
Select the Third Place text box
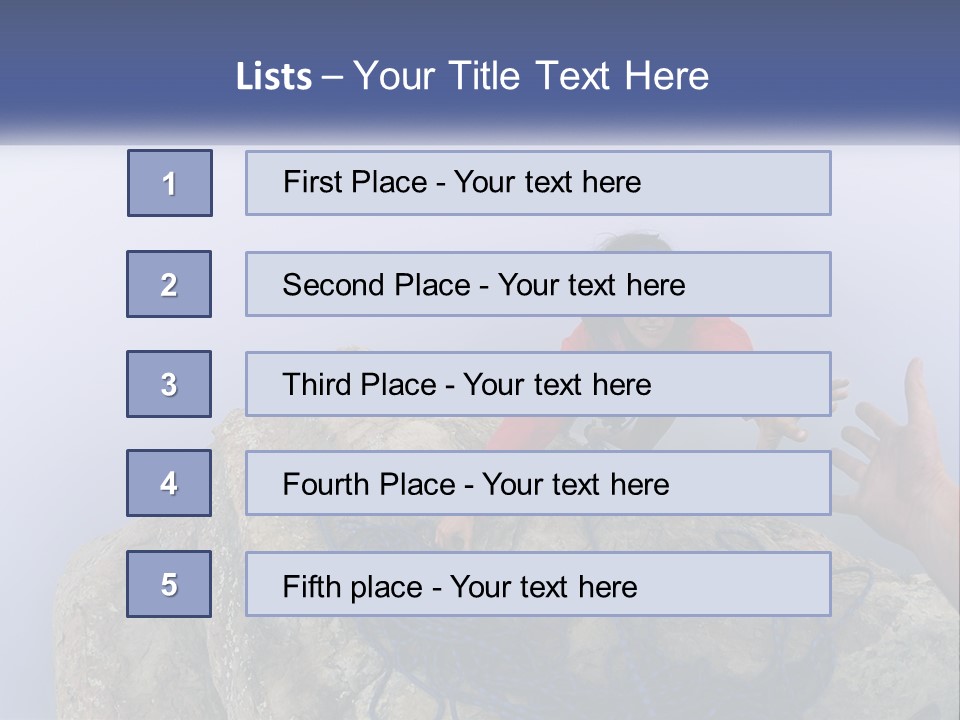tap(538, 384)
